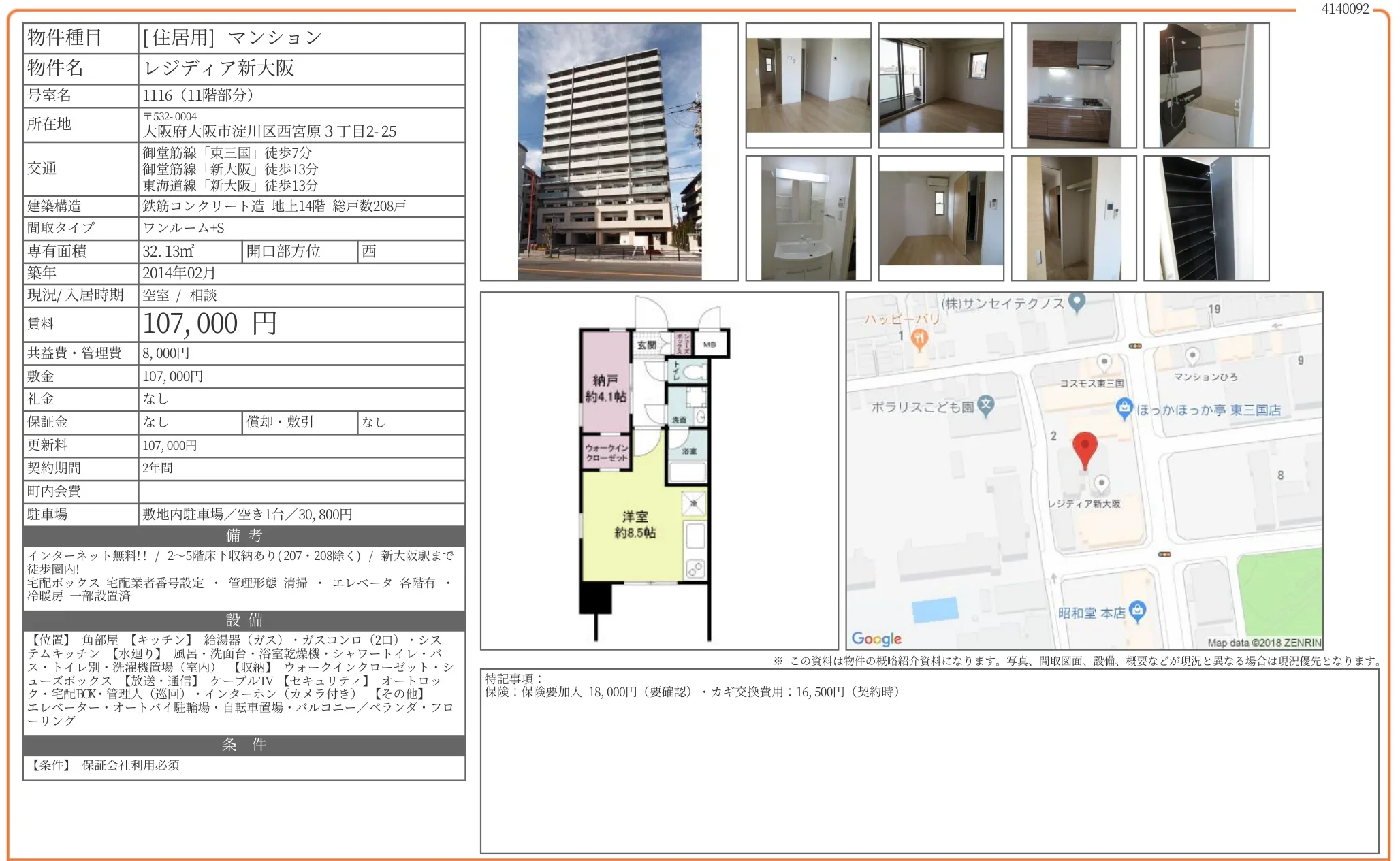Open the washbasin vanity photo thumbnail
The height and width of the screenshot is (861, 1400).
point(808,218)
